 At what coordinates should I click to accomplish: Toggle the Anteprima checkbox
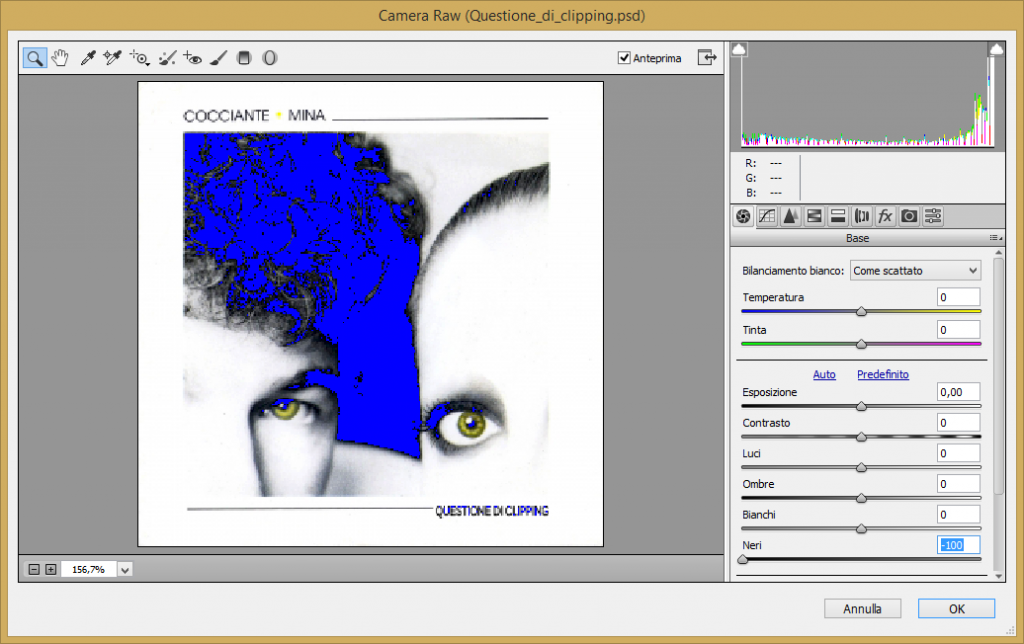pos(624,58)
